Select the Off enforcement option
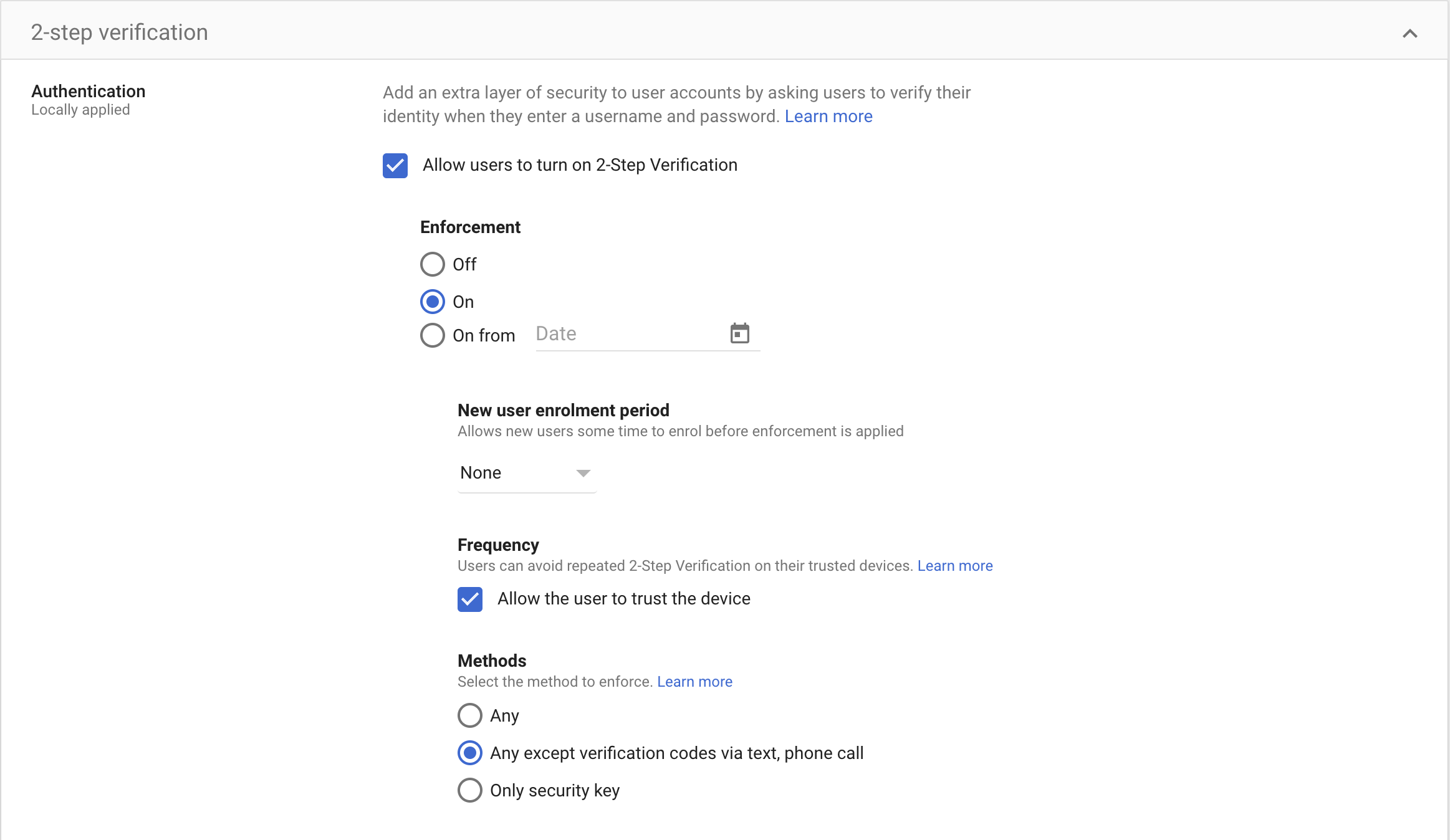The width and height of the screenshot is (1450, 840). click(433, 264)
